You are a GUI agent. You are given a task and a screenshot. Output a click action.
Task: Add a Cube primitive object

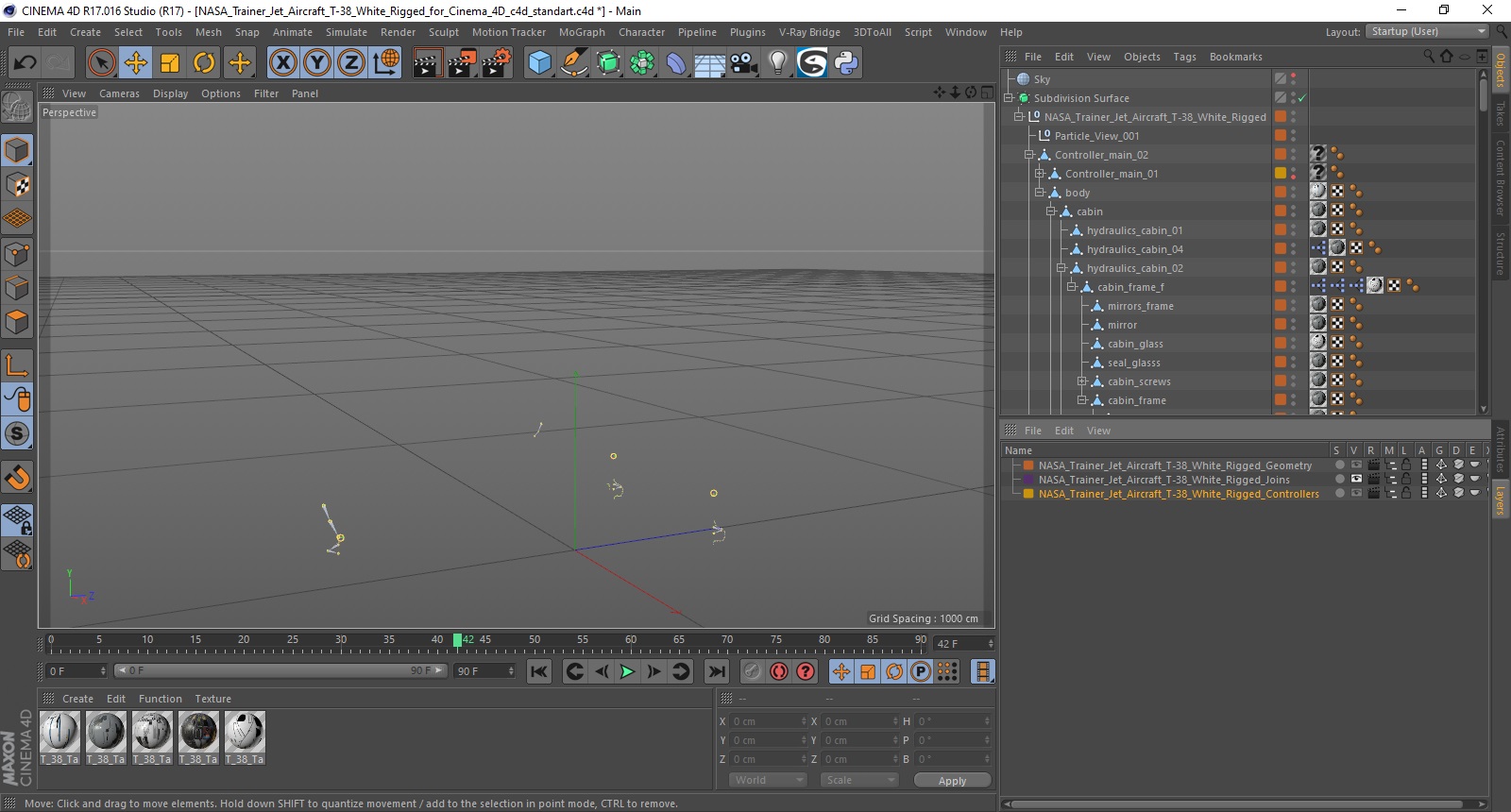click(539, 63)
